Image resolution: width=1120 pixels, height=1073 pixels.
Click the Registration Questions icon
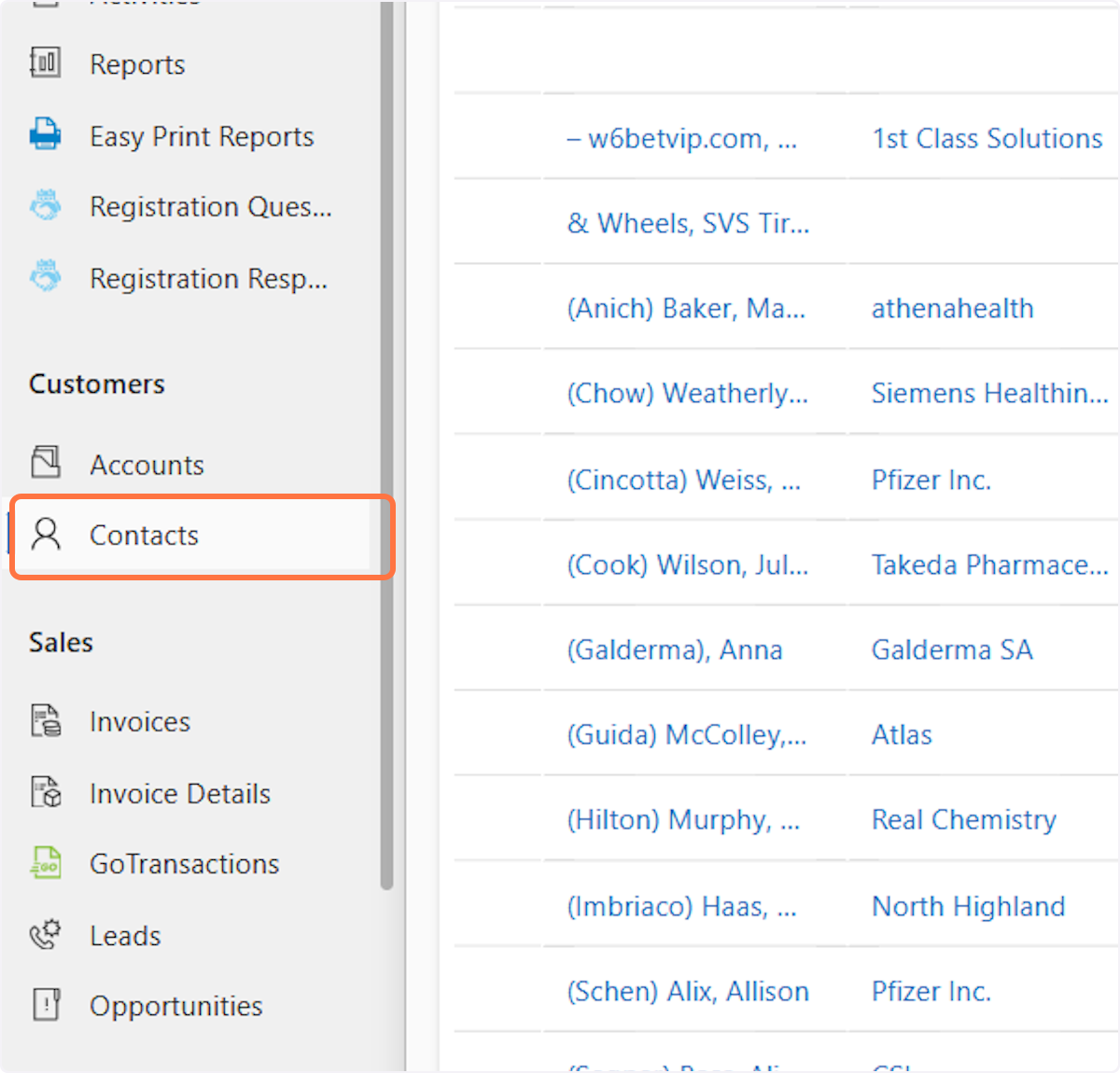pos(45,205)
